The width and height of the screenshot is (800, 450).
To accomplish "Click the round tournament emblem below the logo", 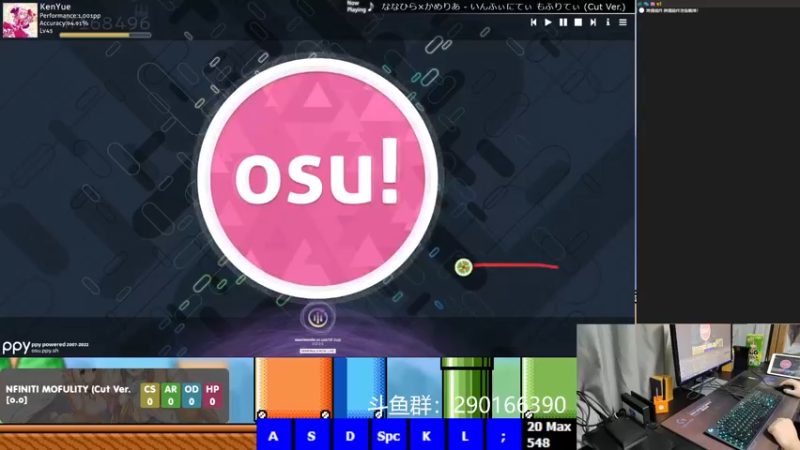I will point(317,317).
